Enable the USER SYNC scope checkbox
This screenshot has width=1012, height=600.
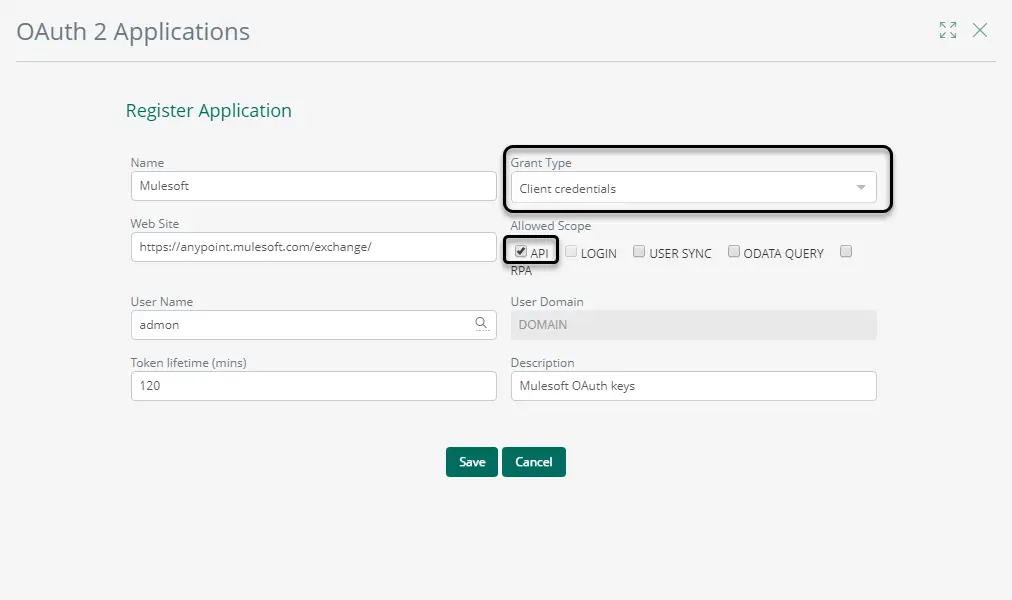coord(639,251)
